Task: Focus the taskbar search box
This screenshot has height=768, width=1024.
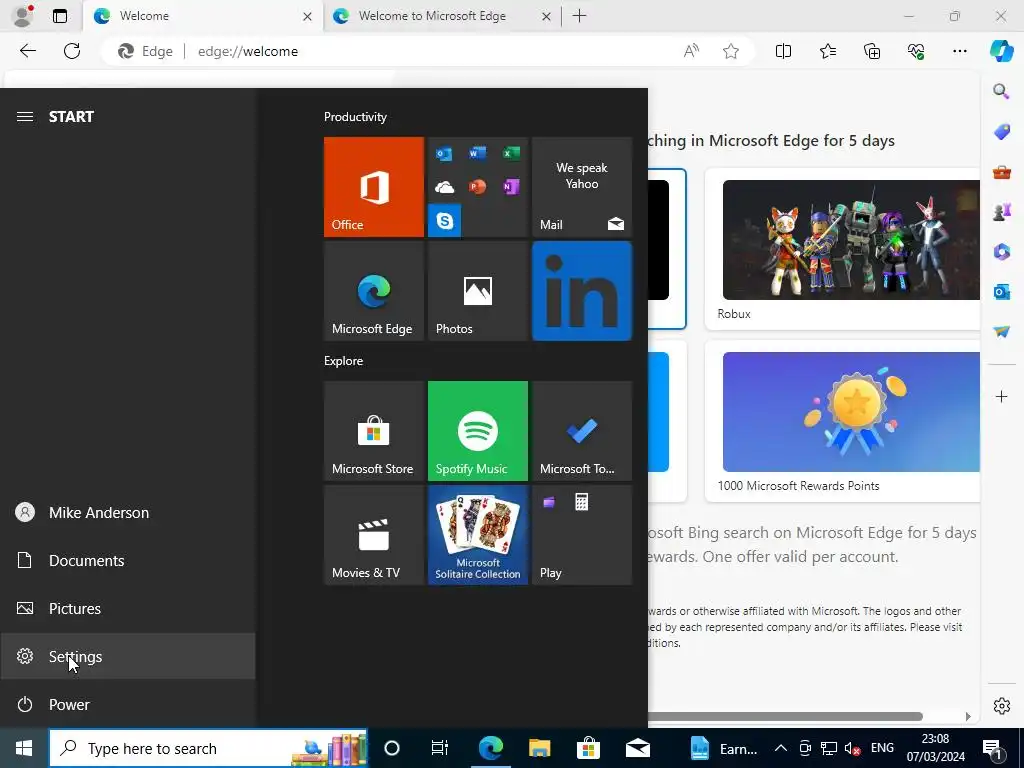Action: point(208,748)
